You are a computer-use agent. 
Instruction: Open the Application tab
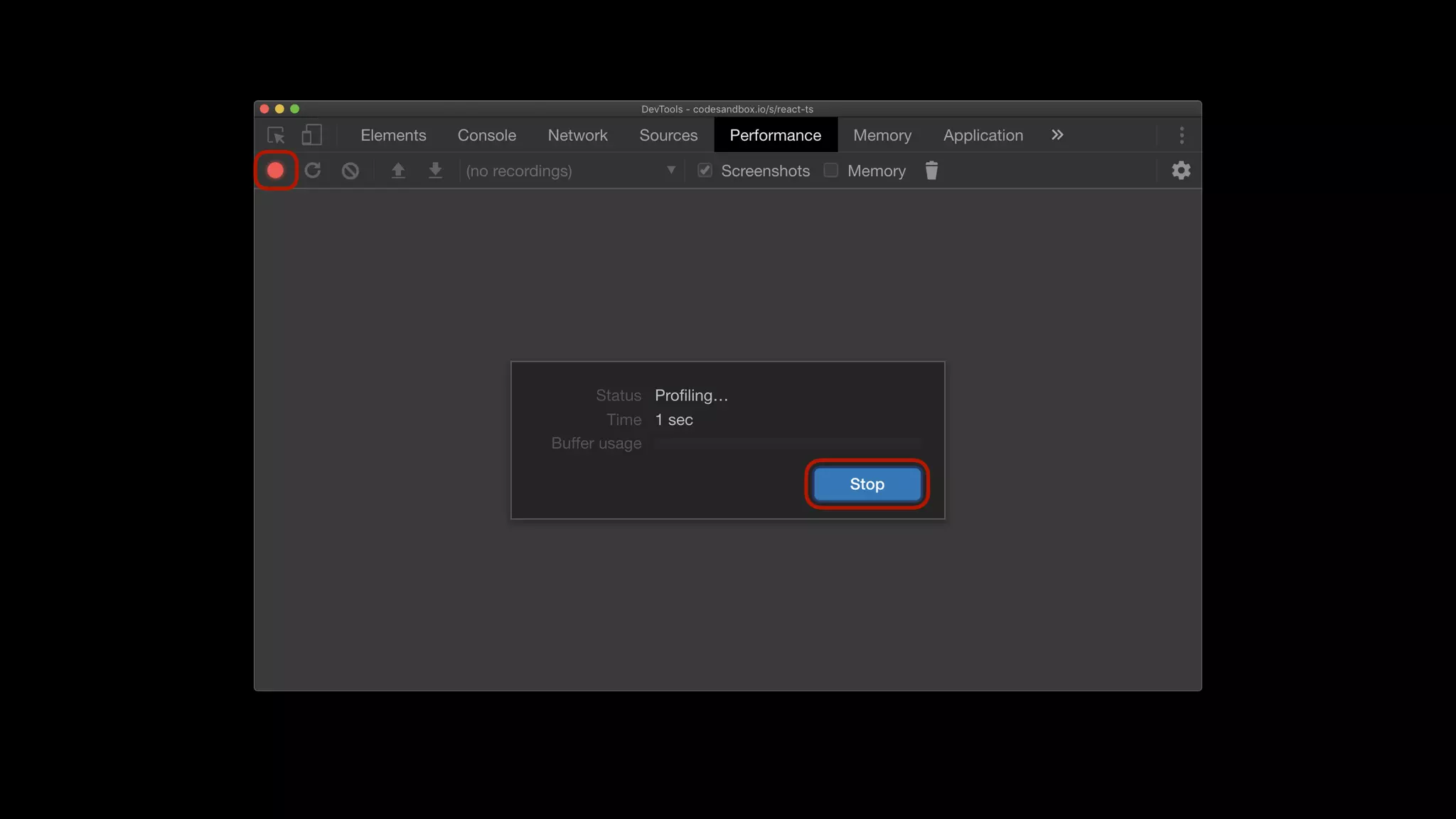983,135
